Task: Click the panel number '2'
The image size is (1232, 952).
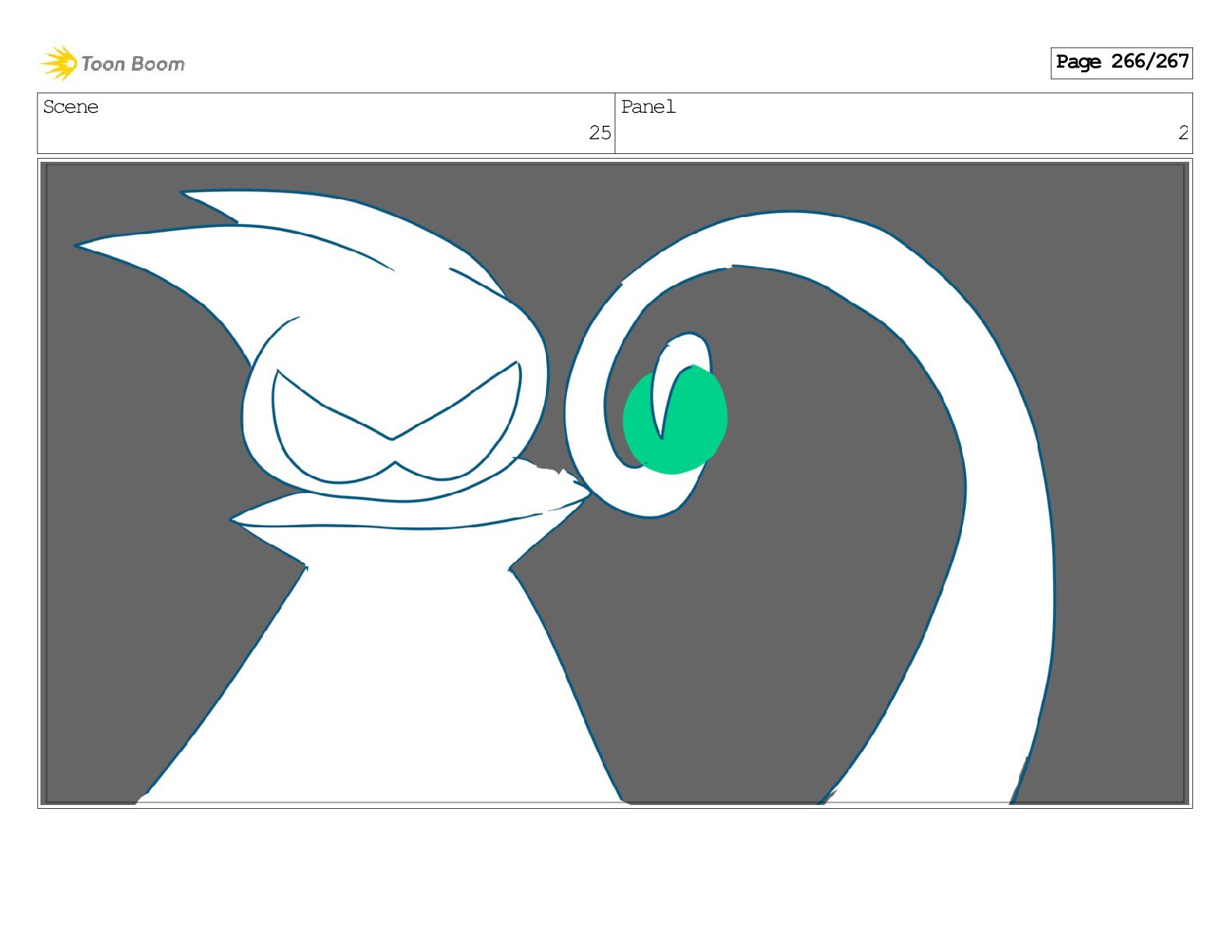Action: coord(1183,133)
